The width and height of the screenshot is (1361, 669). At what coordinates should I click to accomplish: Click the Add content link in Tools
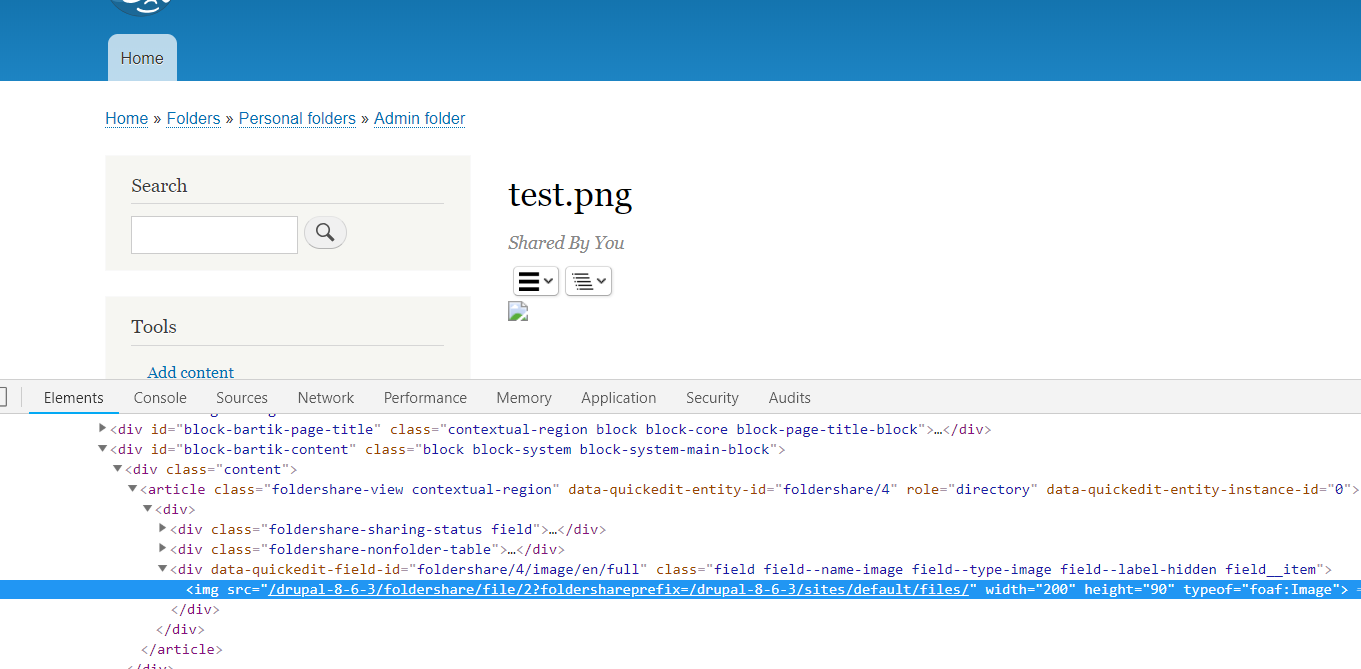pyautogui.click(x=190, y=372)
